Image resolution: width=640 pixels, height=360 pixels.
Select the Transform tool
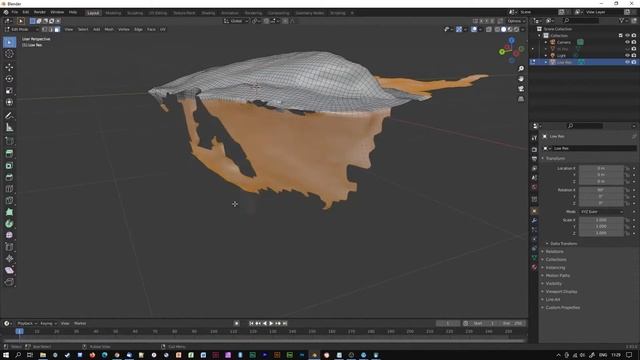coord(9,102)
